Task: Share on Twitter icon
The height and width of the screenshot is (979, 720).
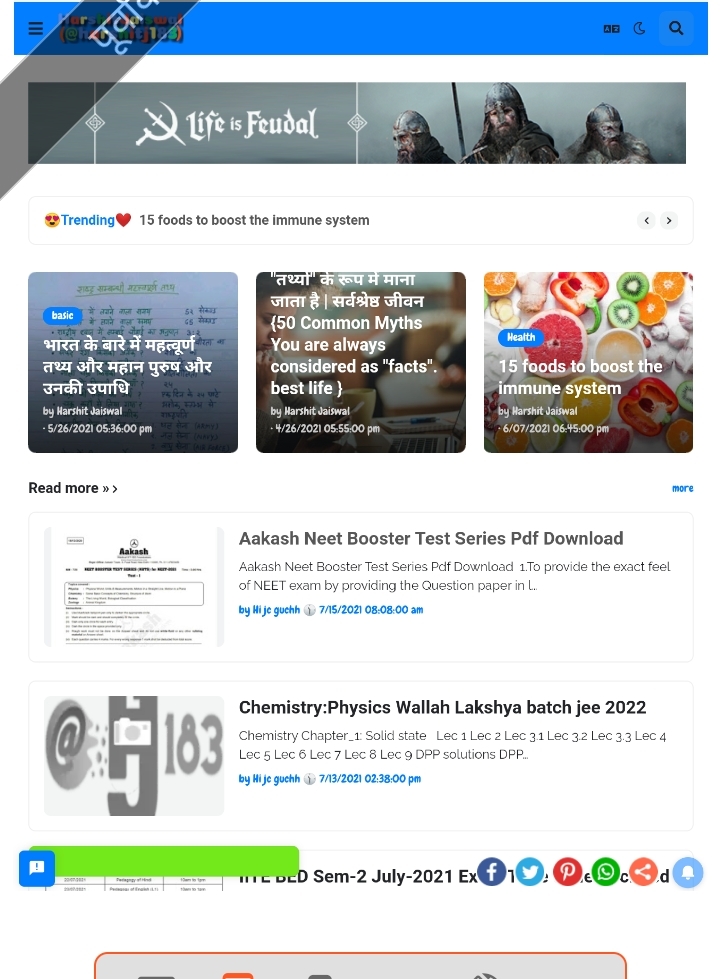Action: [x=530, y=872]
